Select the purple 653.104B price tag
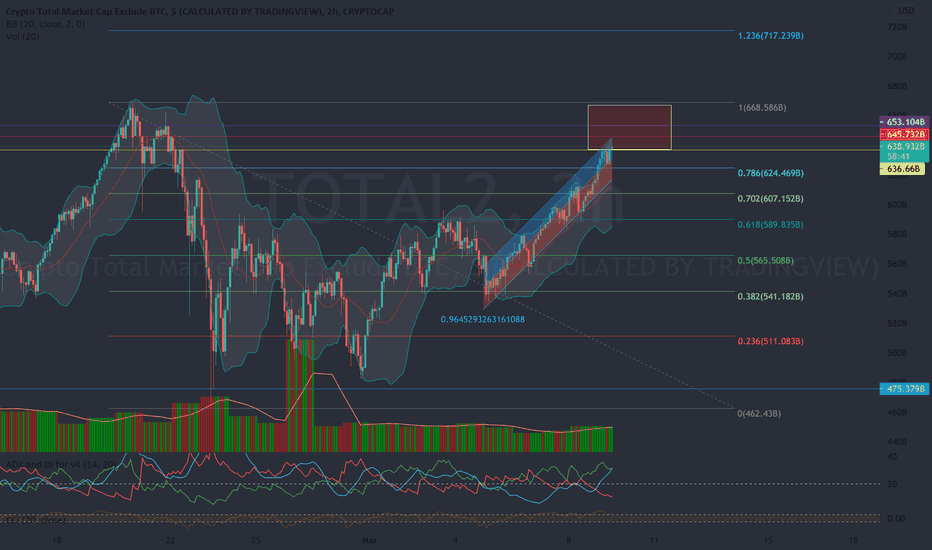932x550 pixels. click(x=904, y=122)
